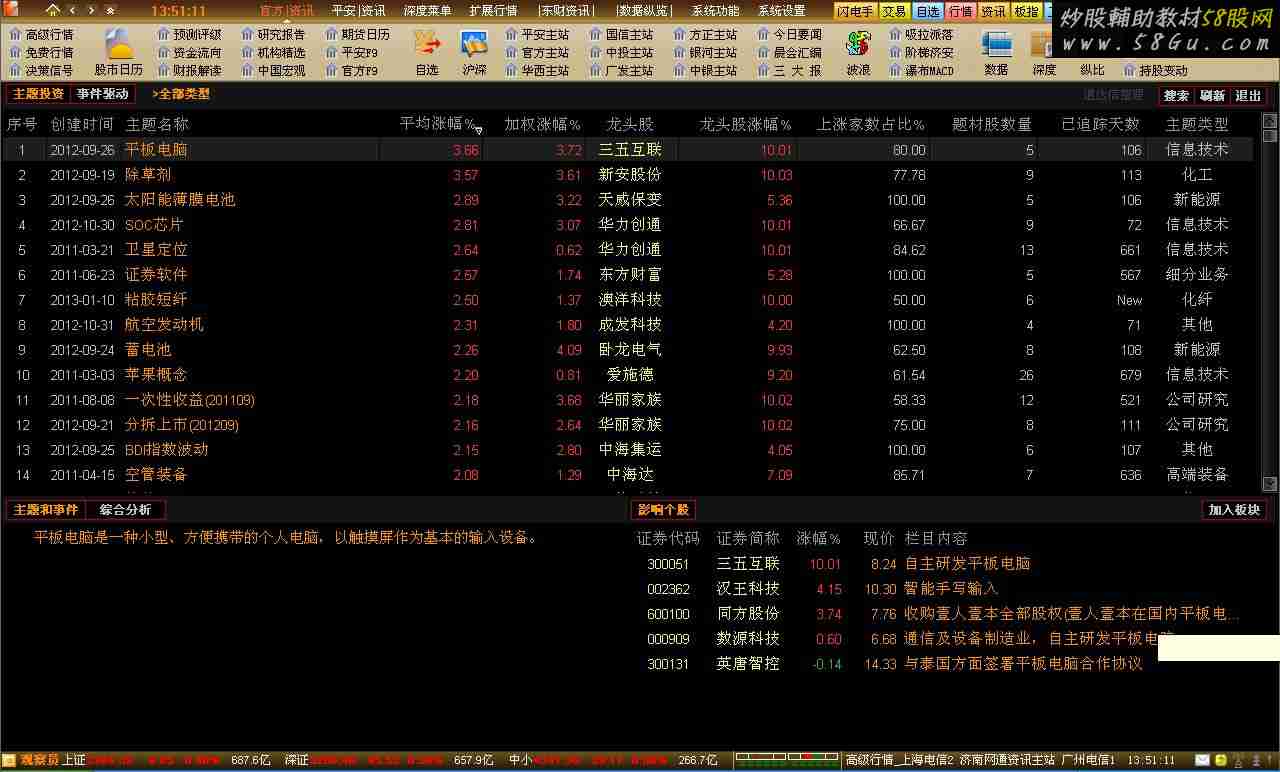Expand the >全部类型 filter
The height and width of the screenshot is (772, 1280).
[x=180, y=94]
